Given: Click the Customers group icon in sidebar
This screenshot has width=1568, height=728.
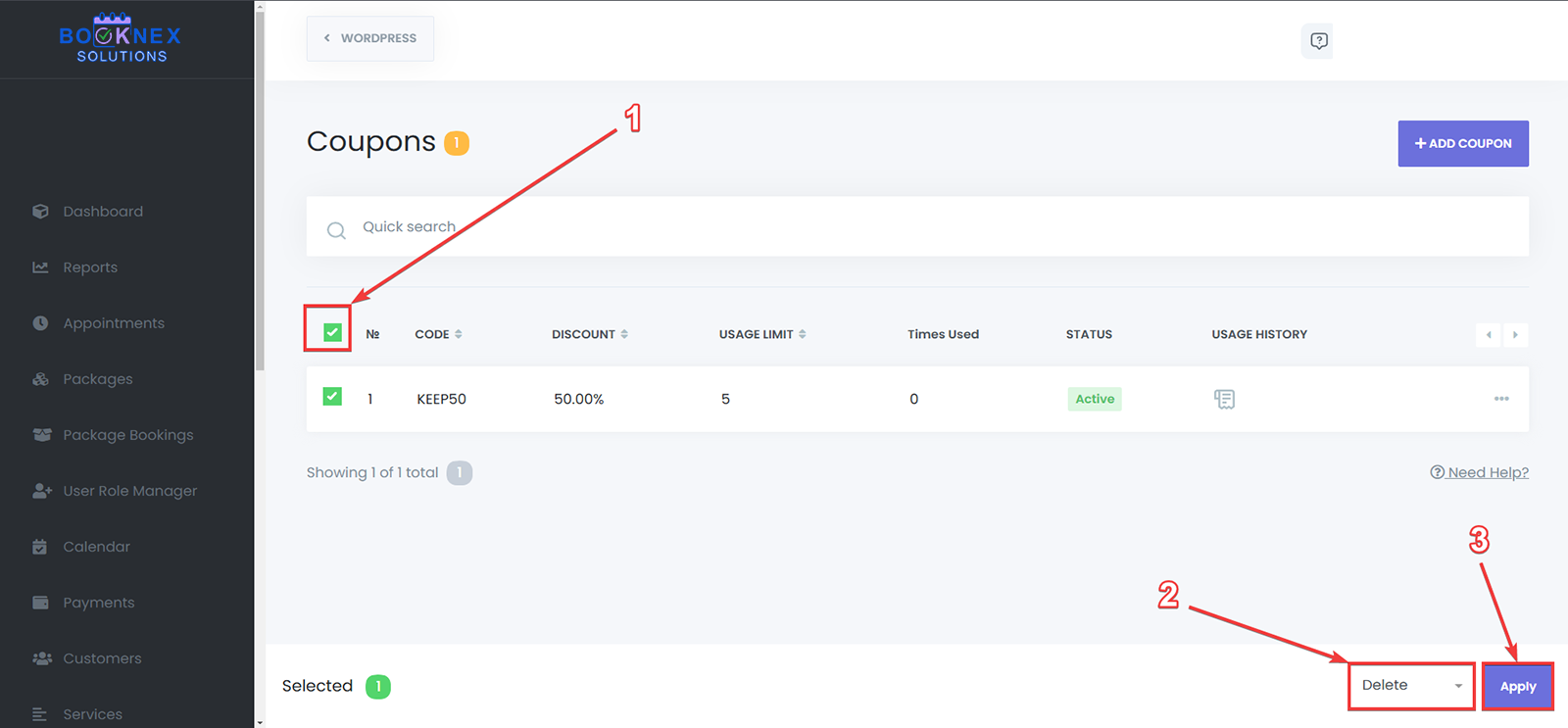Looking at the screenshot, I should tap(41, 658).
